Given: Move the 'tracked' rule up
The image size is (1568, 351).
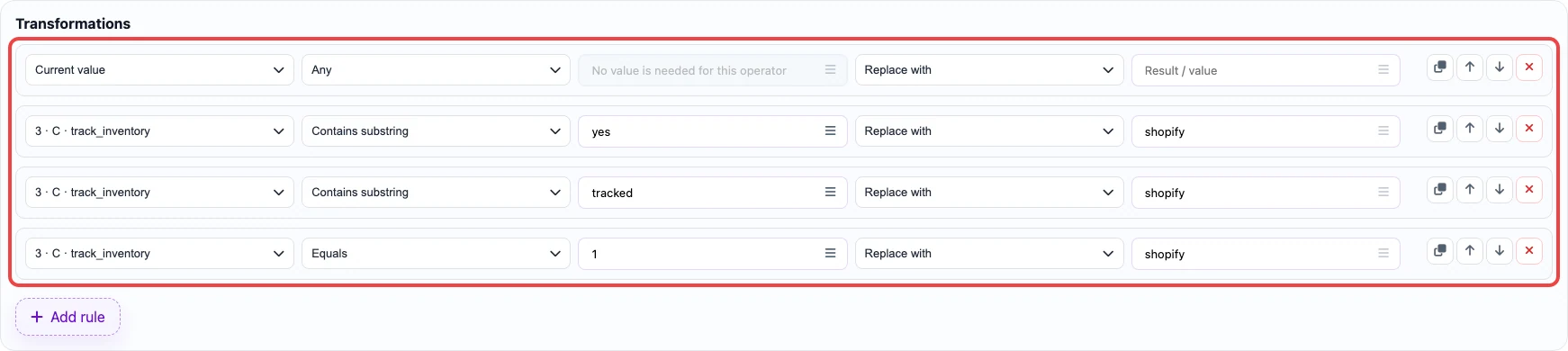Looking at the screenshot, I should [x=1470, y=190].
